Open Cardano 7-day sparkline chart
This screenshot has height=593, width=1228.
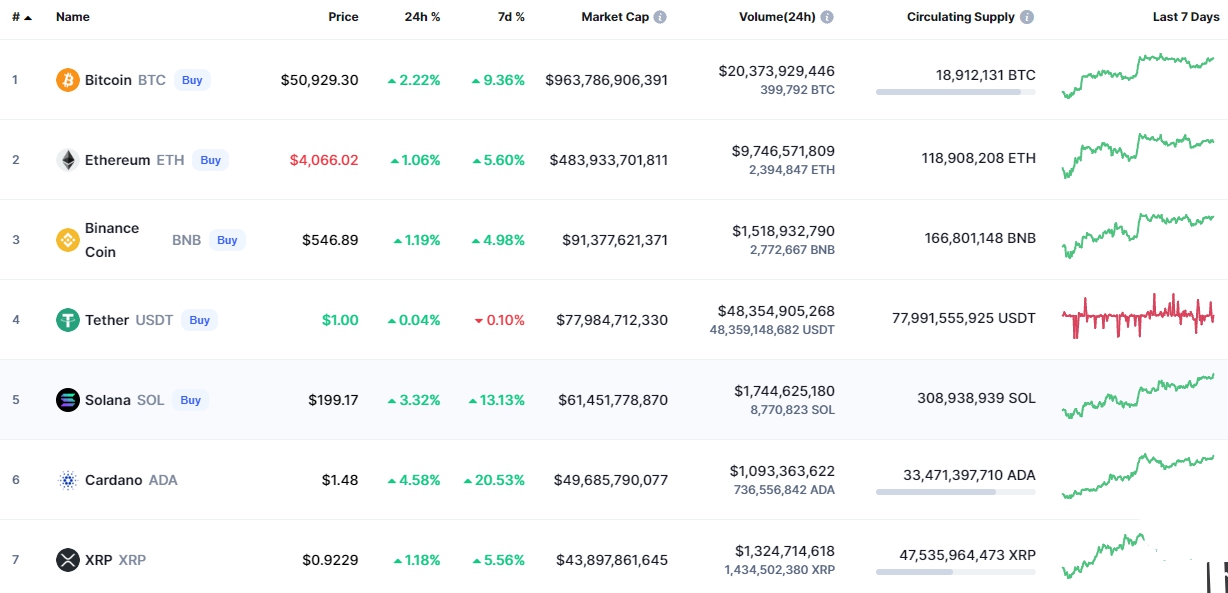pos(1138,476)
